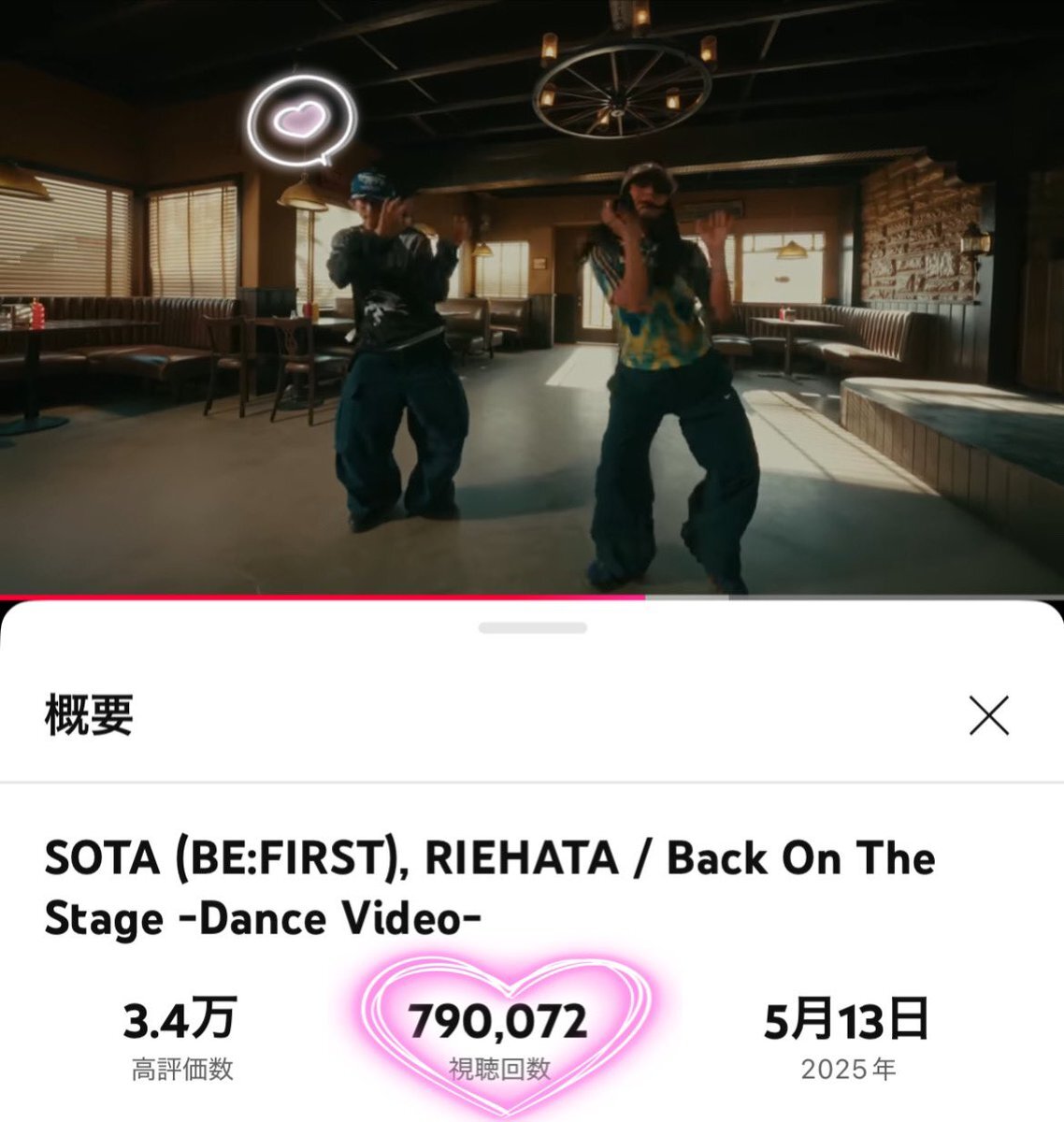Screen dimensions: 1064x1122
Task: Tap the neon heart speech bubble sticker
Action: [x=302, y=120]
